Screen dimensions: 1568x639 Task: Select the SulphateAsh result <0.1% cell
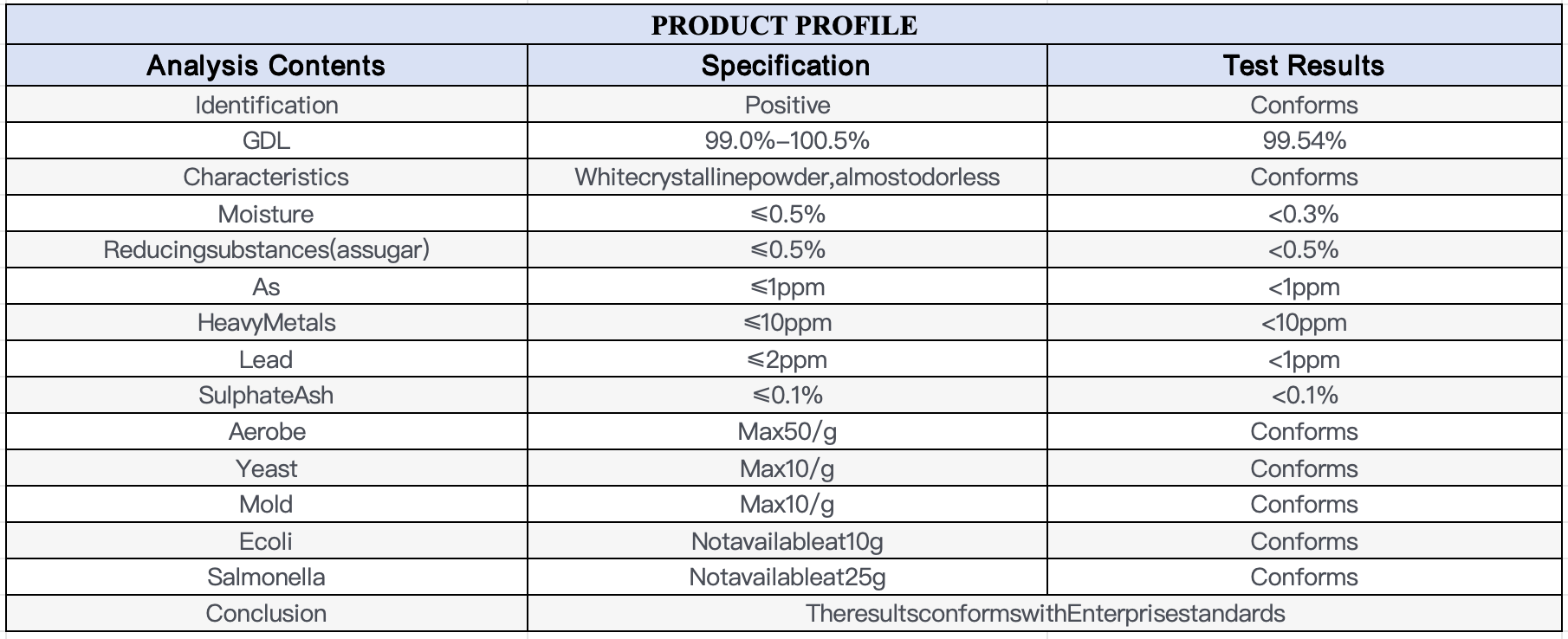pos(1304,395)
